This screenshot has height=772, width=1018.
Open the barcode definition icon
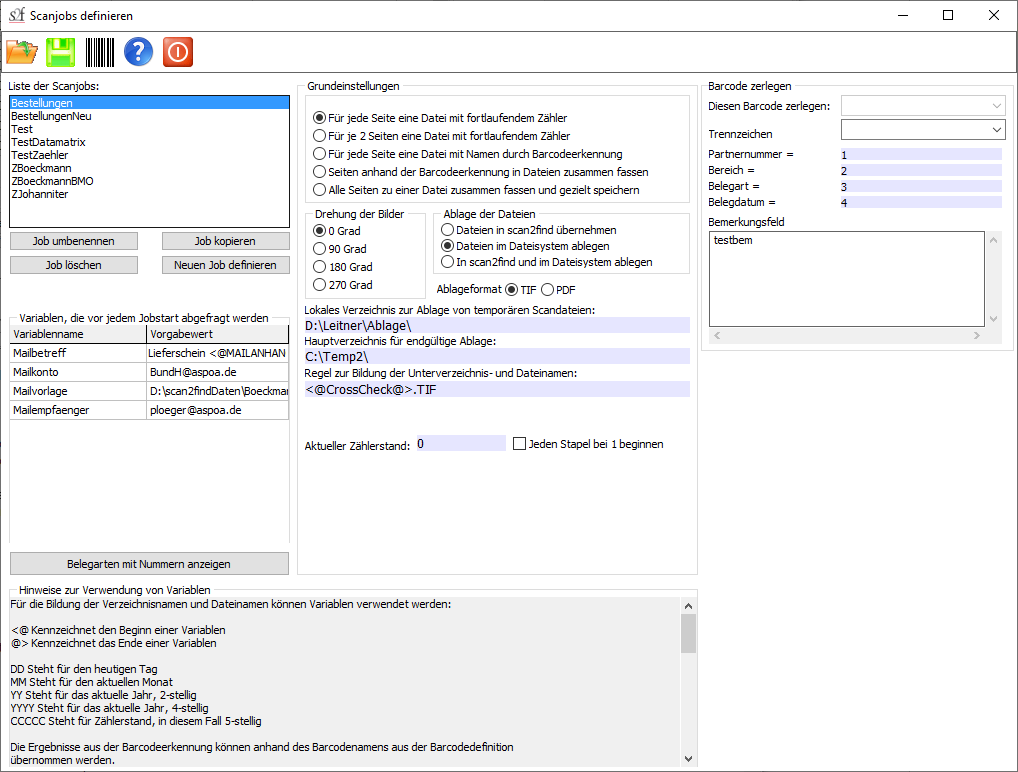point(100,52)
